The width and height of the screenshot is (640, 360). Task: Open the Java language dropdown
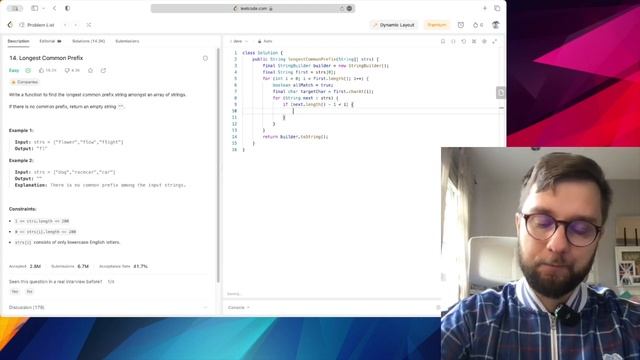(239, 41)
